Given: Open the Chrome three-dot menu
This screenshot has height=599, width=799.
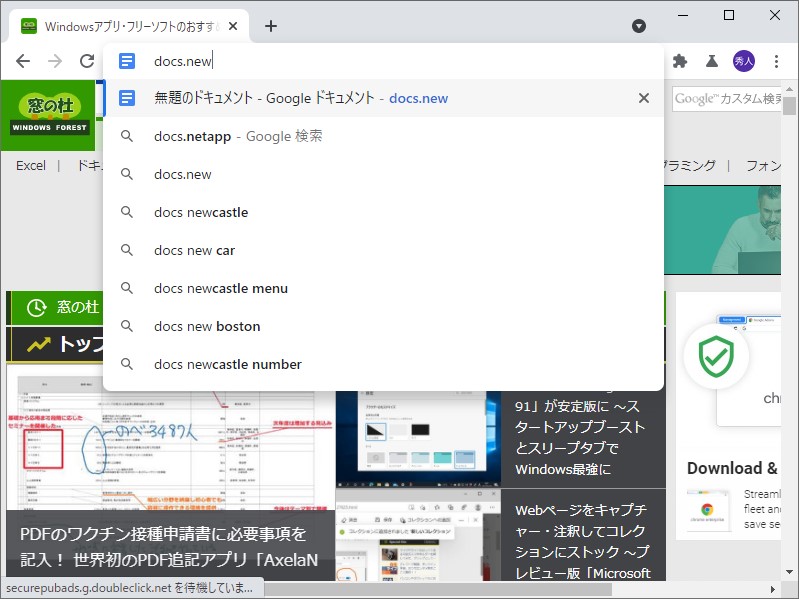Looking at the screenshot, I should (x=776, y=62).
